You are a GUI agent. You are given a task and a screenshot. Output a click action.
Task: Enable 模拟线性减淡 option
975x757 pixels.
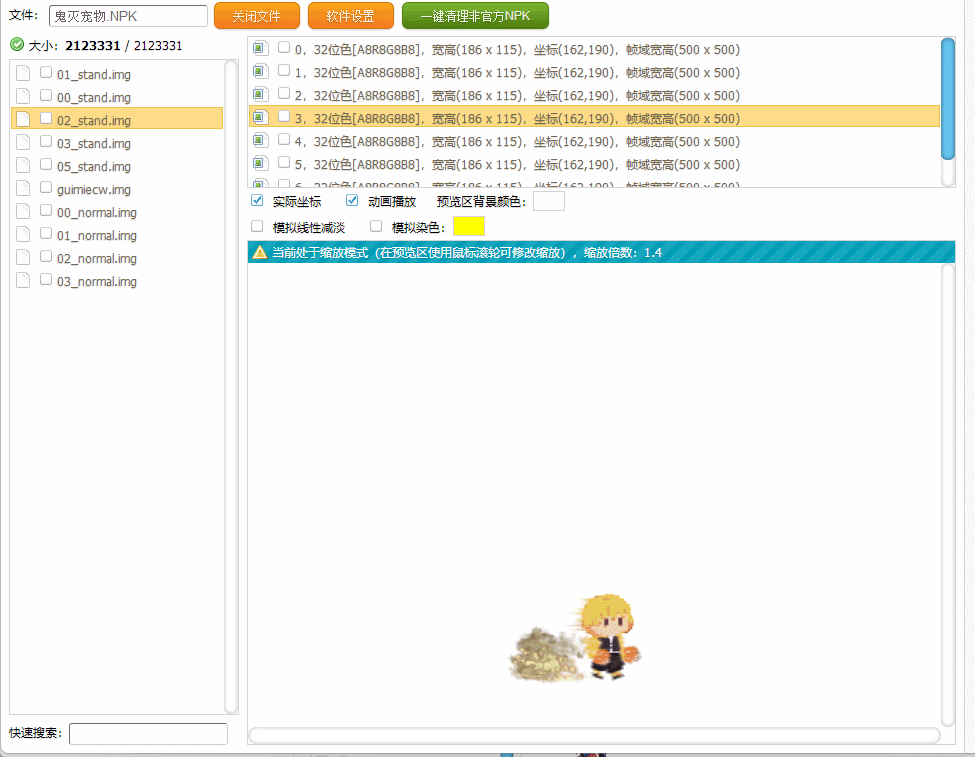coord(257,226)
